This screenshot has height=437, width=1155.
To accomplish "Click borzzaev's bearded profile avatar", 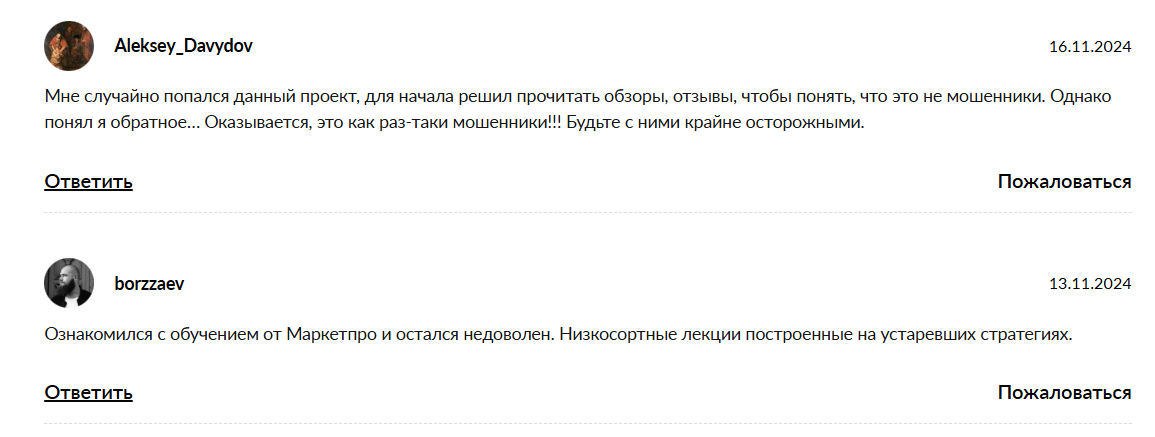I will coord(69,283).
